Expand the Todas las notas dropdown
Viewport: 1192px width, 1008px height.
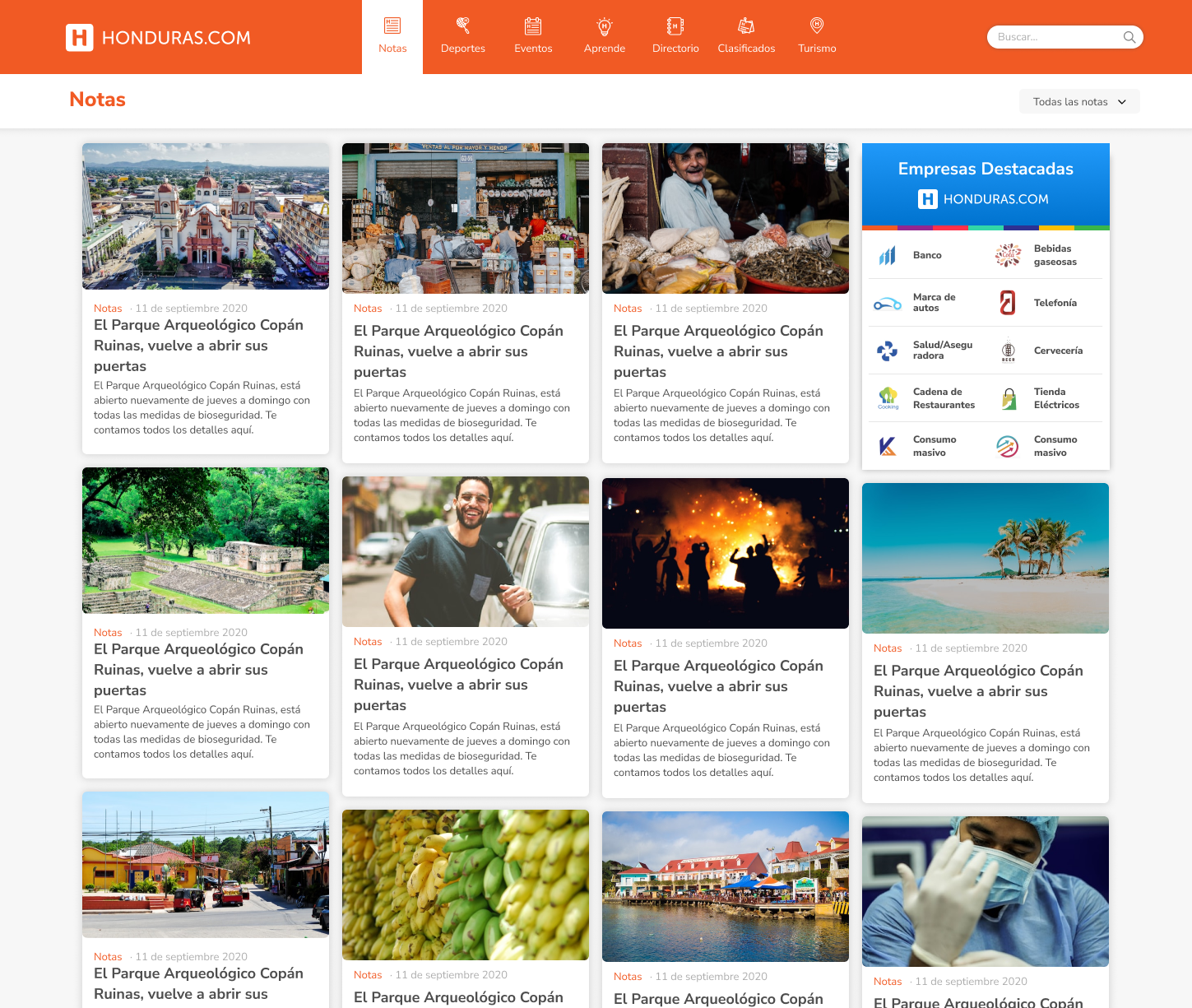(1079, 101)
